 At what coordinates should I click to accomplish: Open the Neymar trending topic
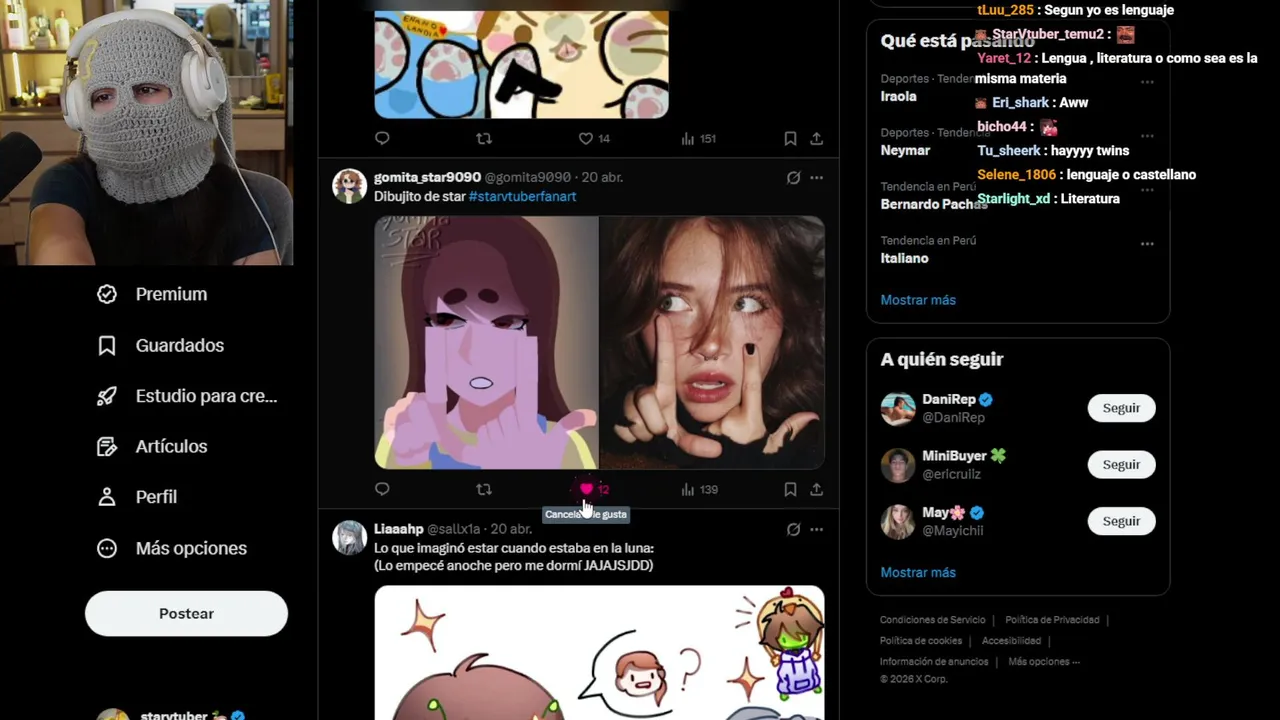(905, 151)
